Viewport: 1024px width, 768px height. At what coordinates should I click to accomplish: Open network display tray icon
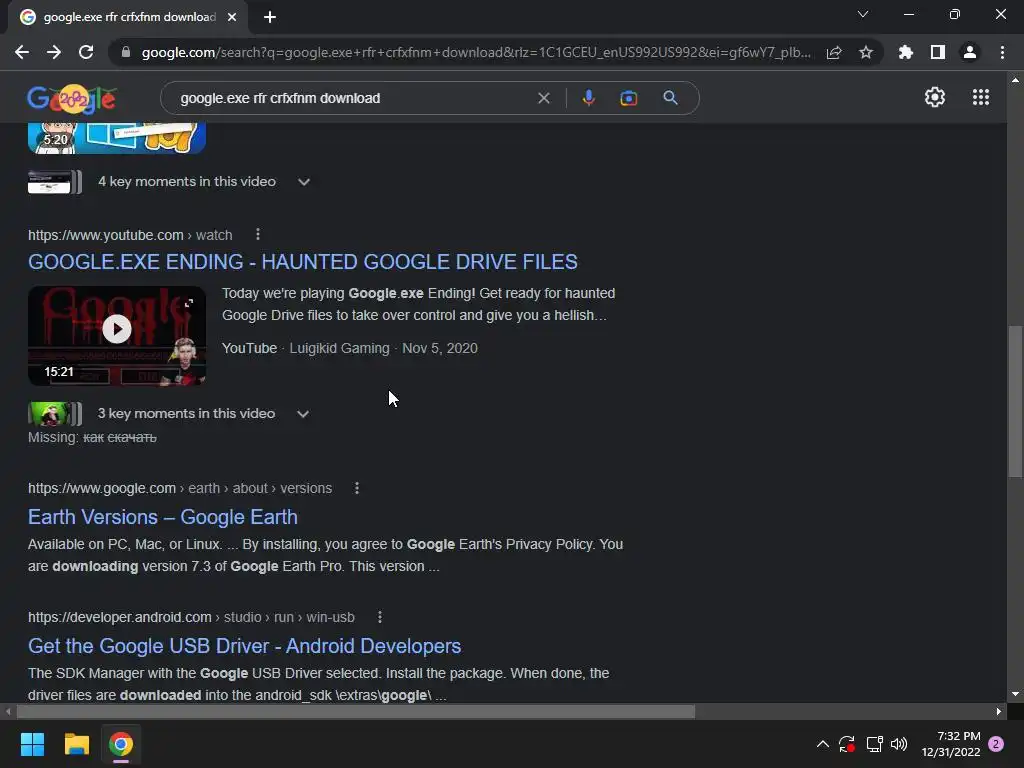pos(874,744)
